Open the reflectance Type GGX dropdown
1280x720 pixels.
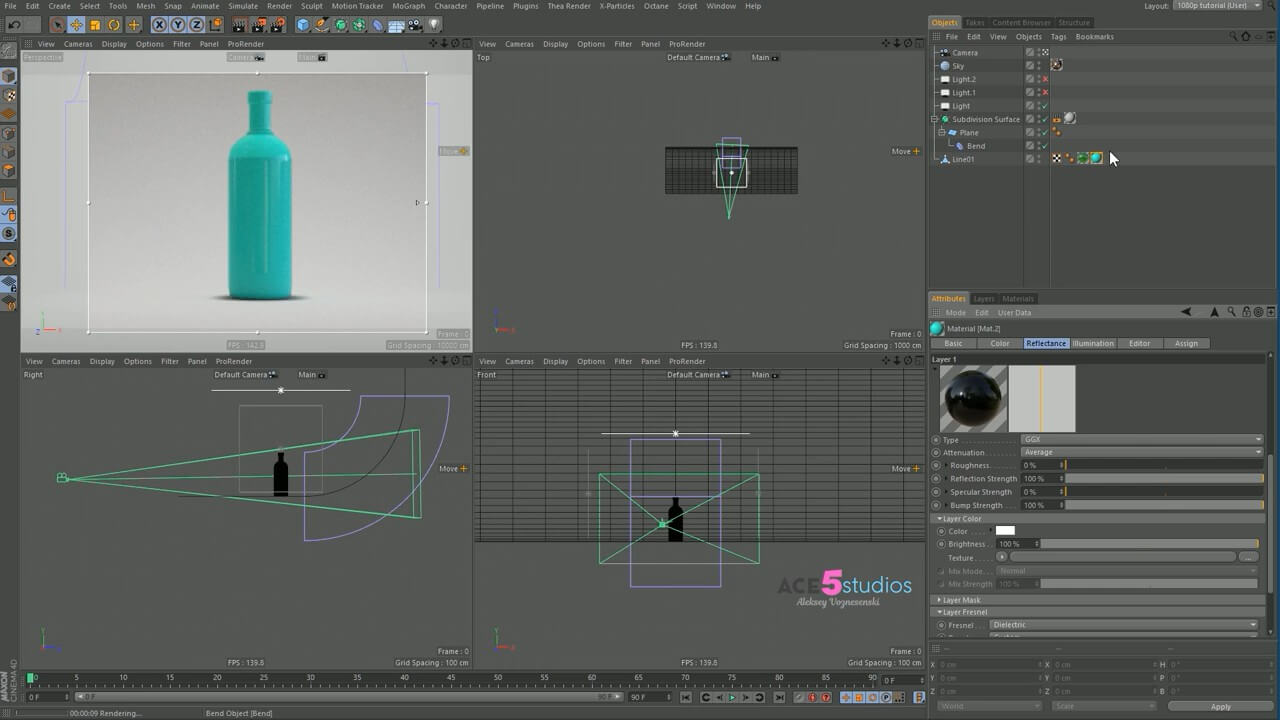coord(1141,440)
